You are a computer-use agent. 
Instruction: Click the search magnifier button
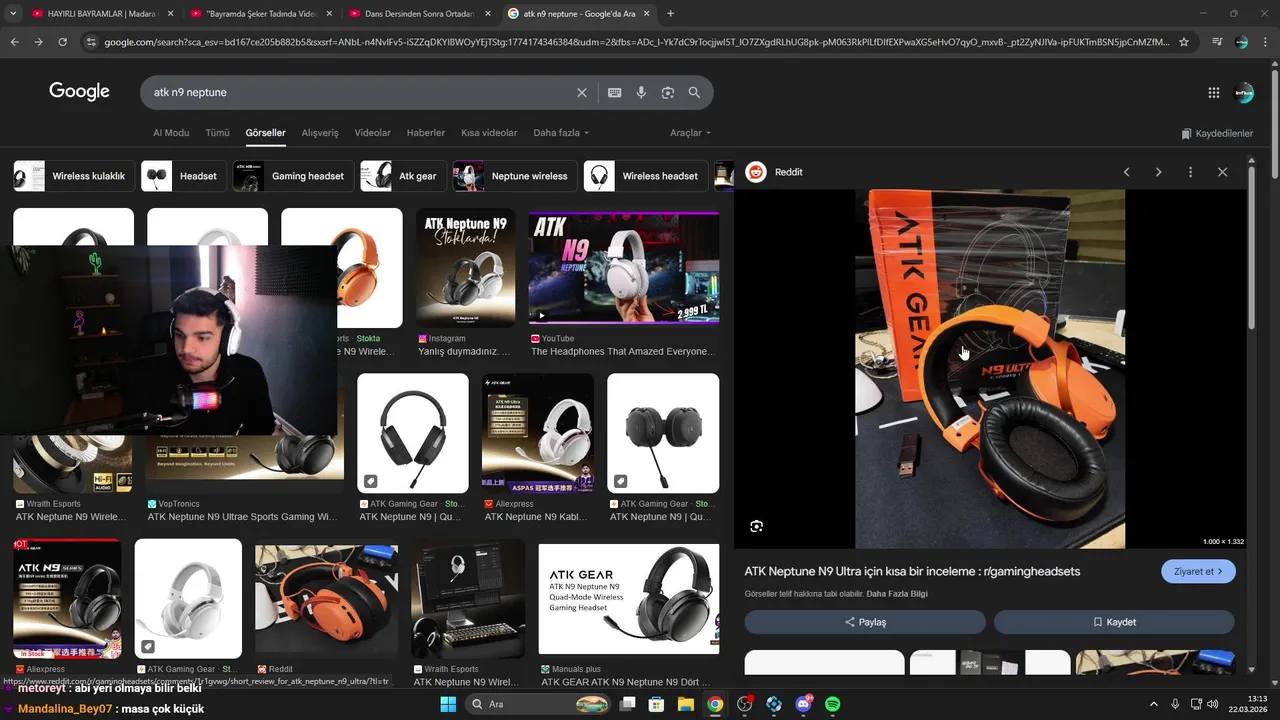tap(694, 92)
